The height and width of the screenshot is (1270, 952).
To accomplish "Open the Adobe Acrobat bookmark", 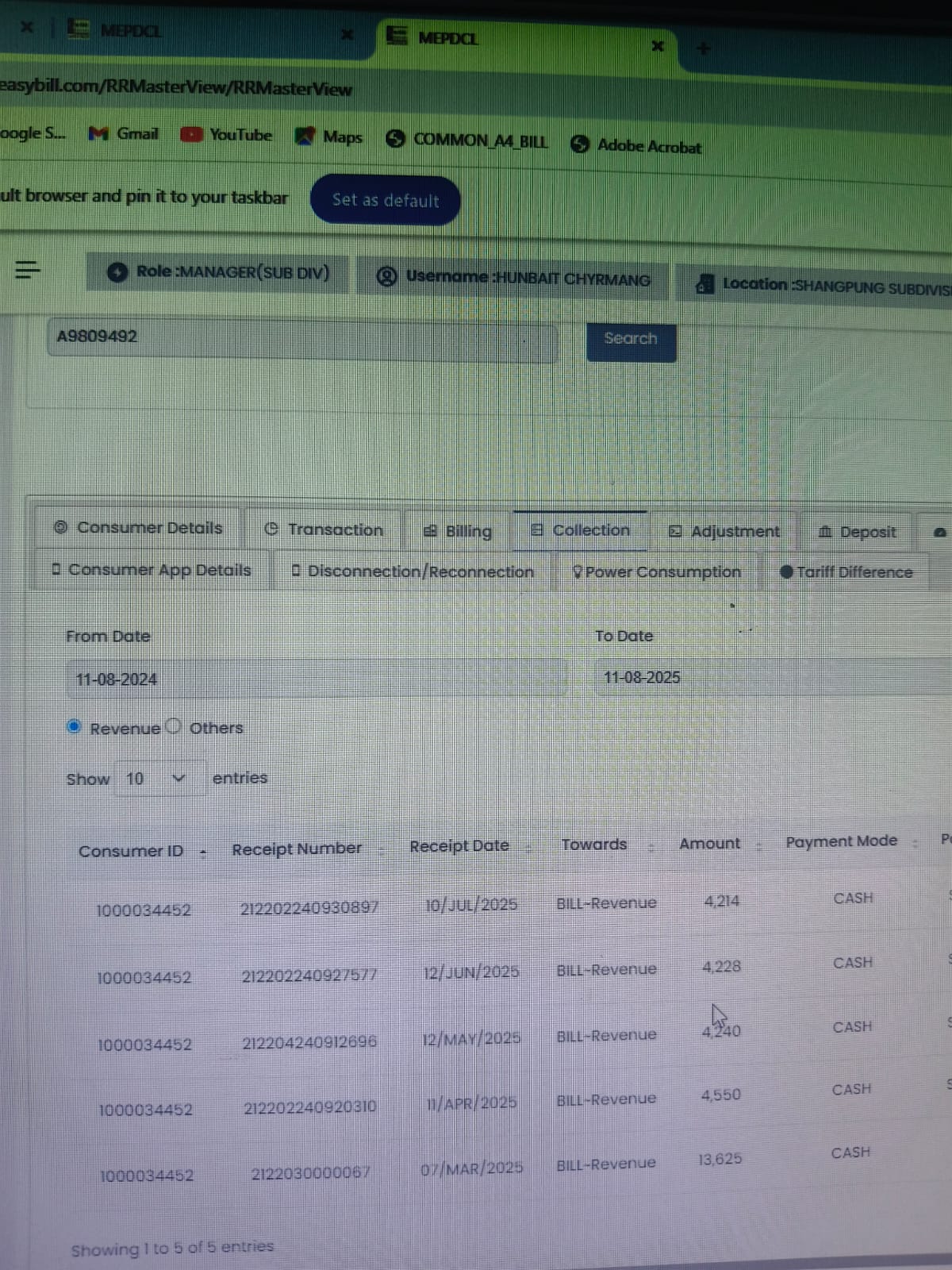I will pos(636,145).
